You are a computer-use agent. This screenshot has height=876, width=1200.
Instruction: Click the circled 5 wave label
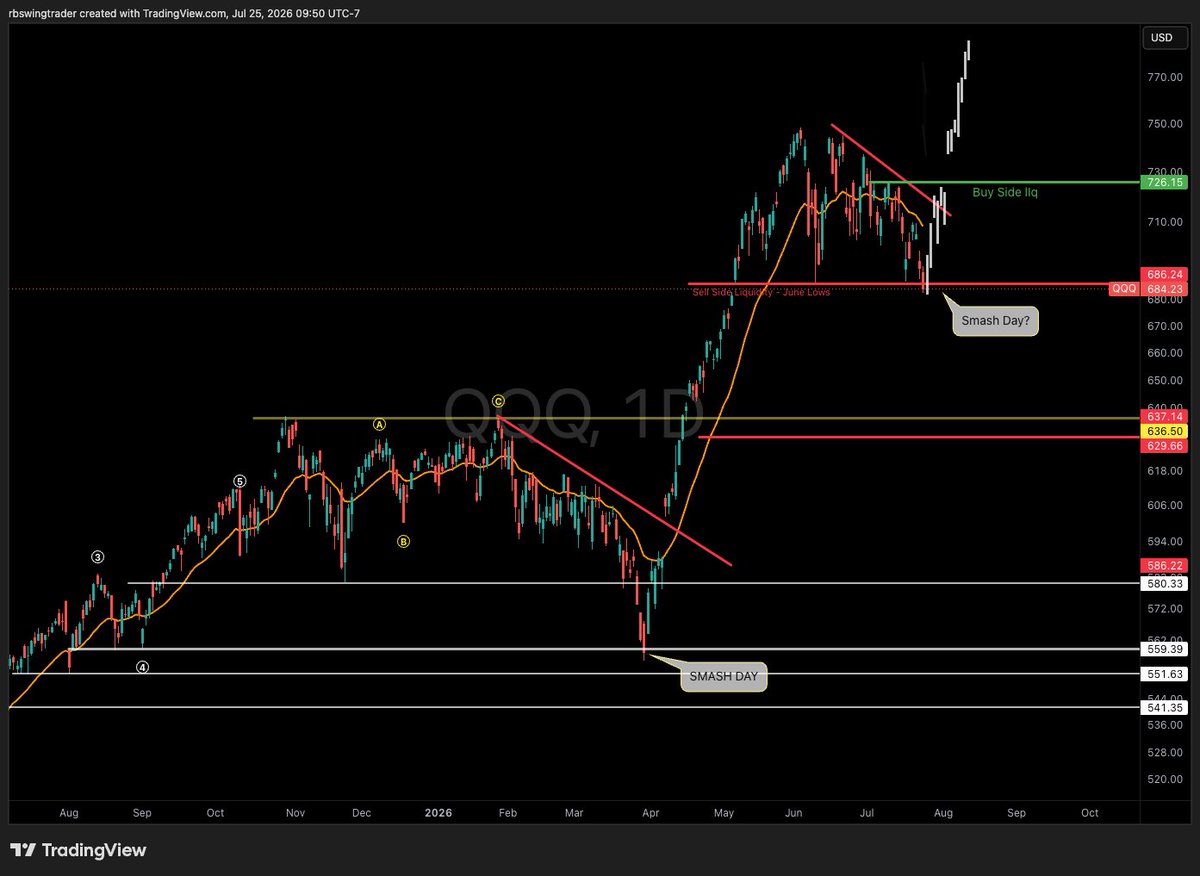coord(239,481)
